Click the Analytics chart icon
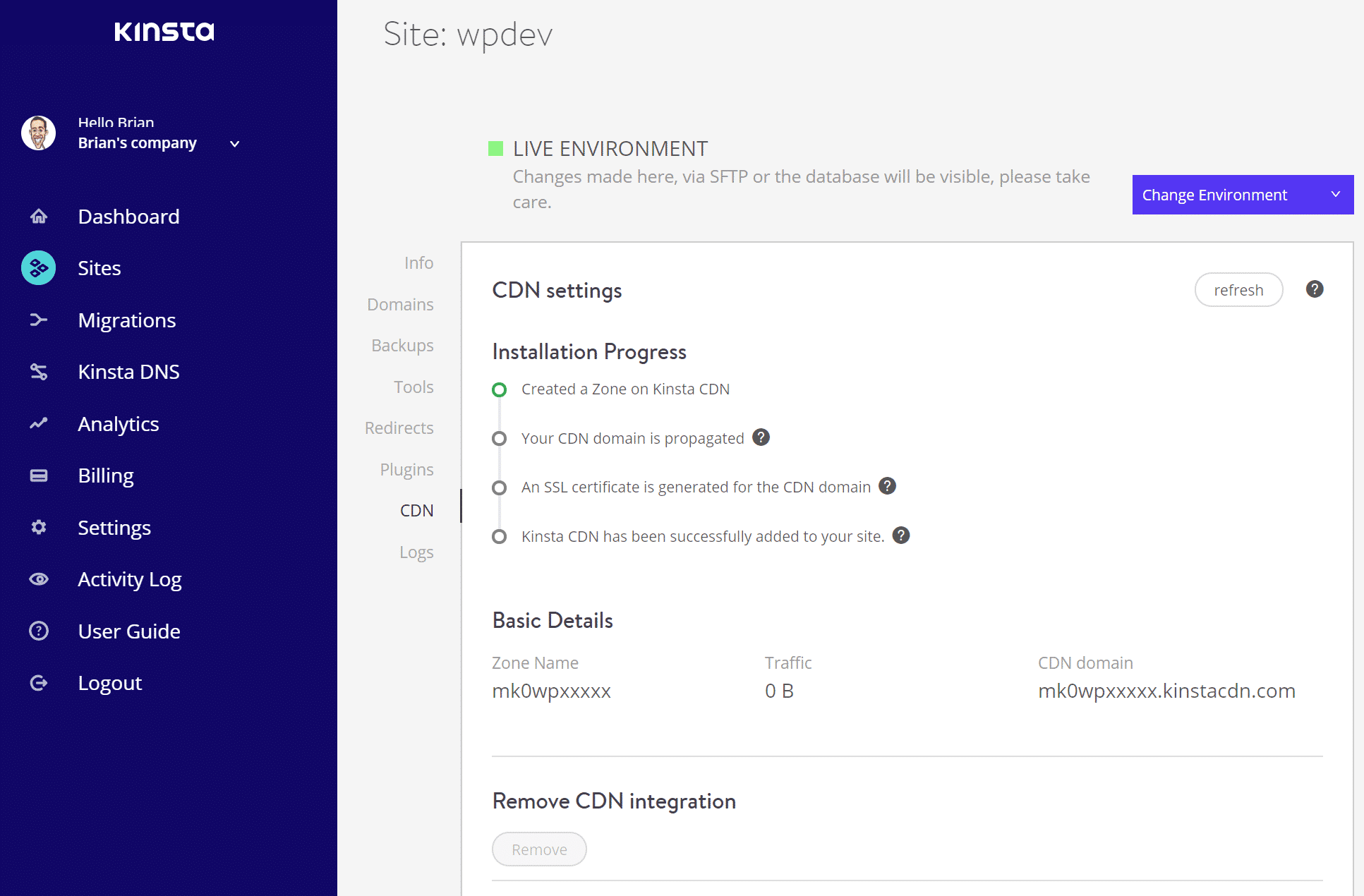The height and width of the screenshot is (896, 1364). pyautogui.click(x=39, y=423)
